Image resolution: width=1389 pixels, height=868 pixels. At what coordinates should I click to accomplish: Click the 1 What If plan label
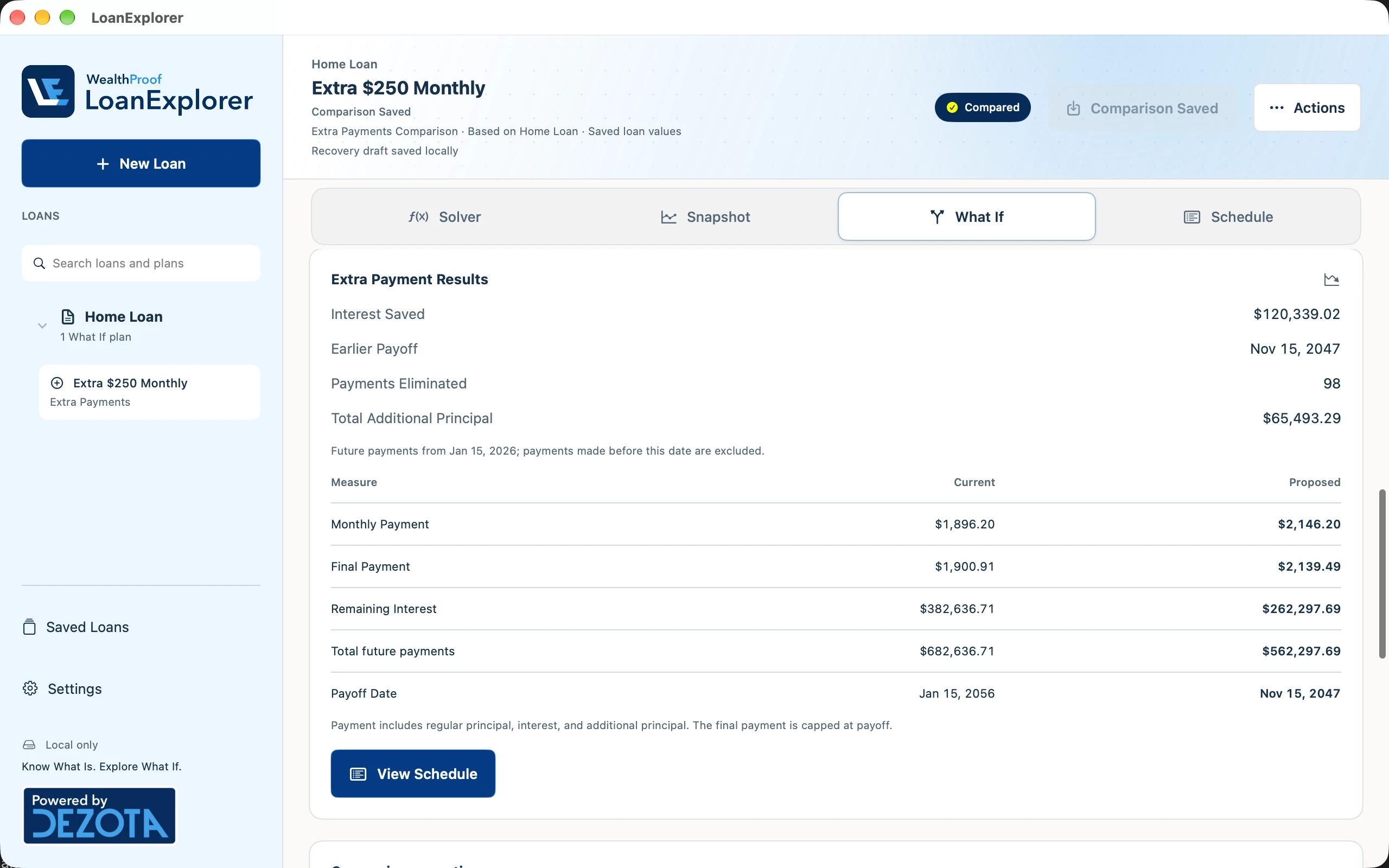click(x=96, y=337)
